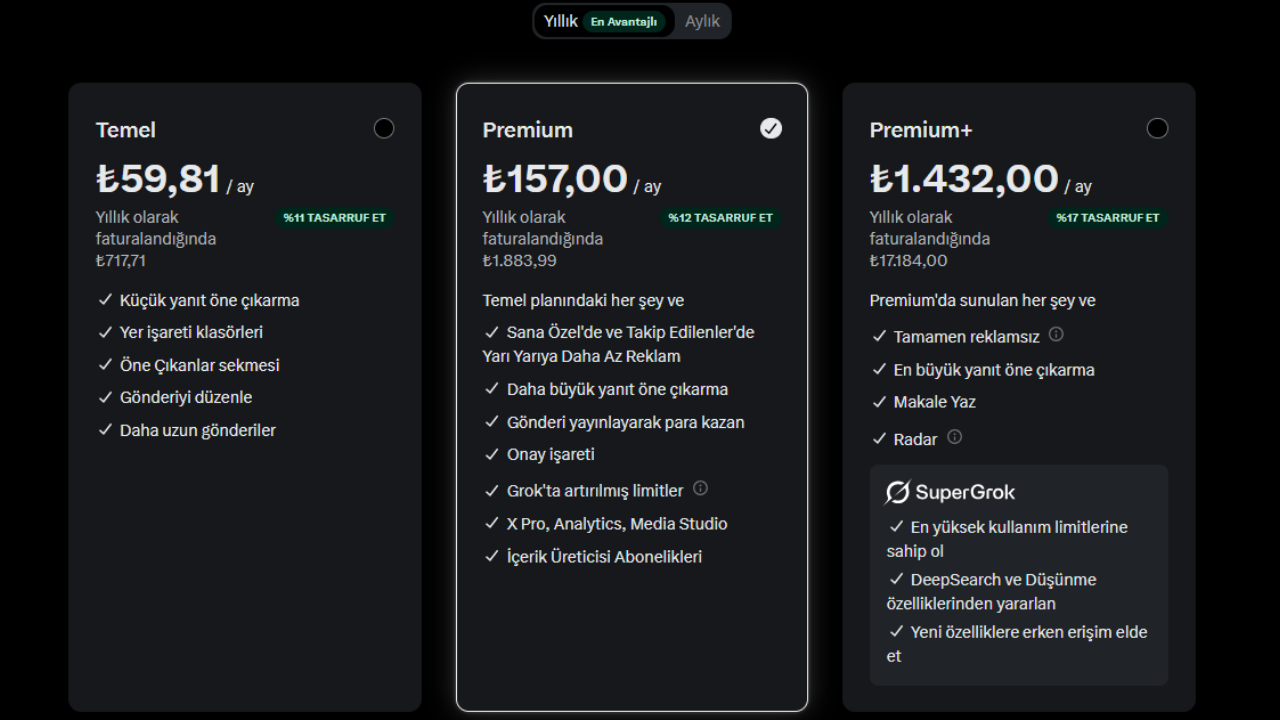Click the ₺717,71 yearly total
This screenshot has width=1280, height=720.
tap(121, 261)
